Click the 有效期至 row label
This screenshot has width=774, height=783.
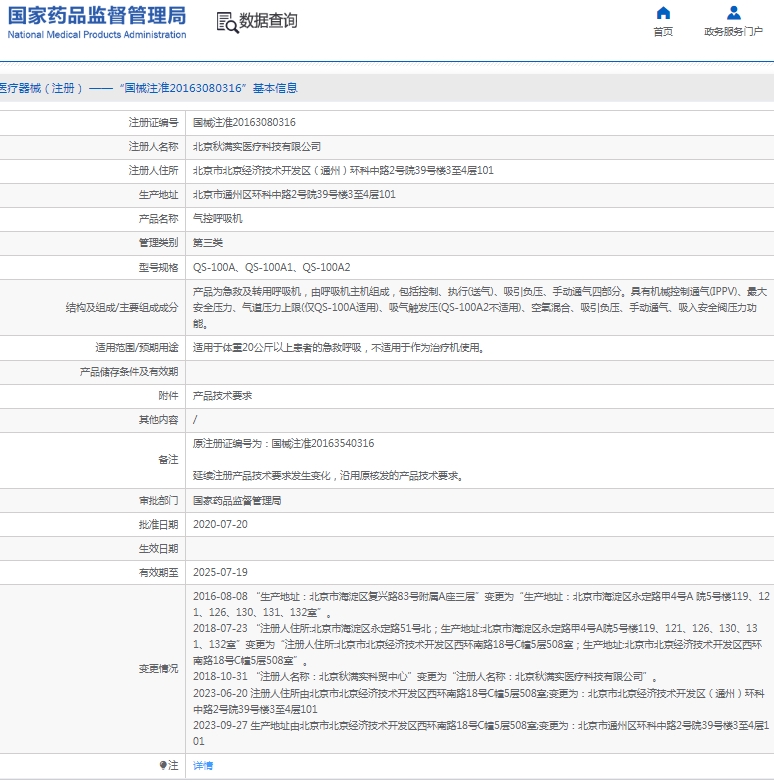[158, 572]
